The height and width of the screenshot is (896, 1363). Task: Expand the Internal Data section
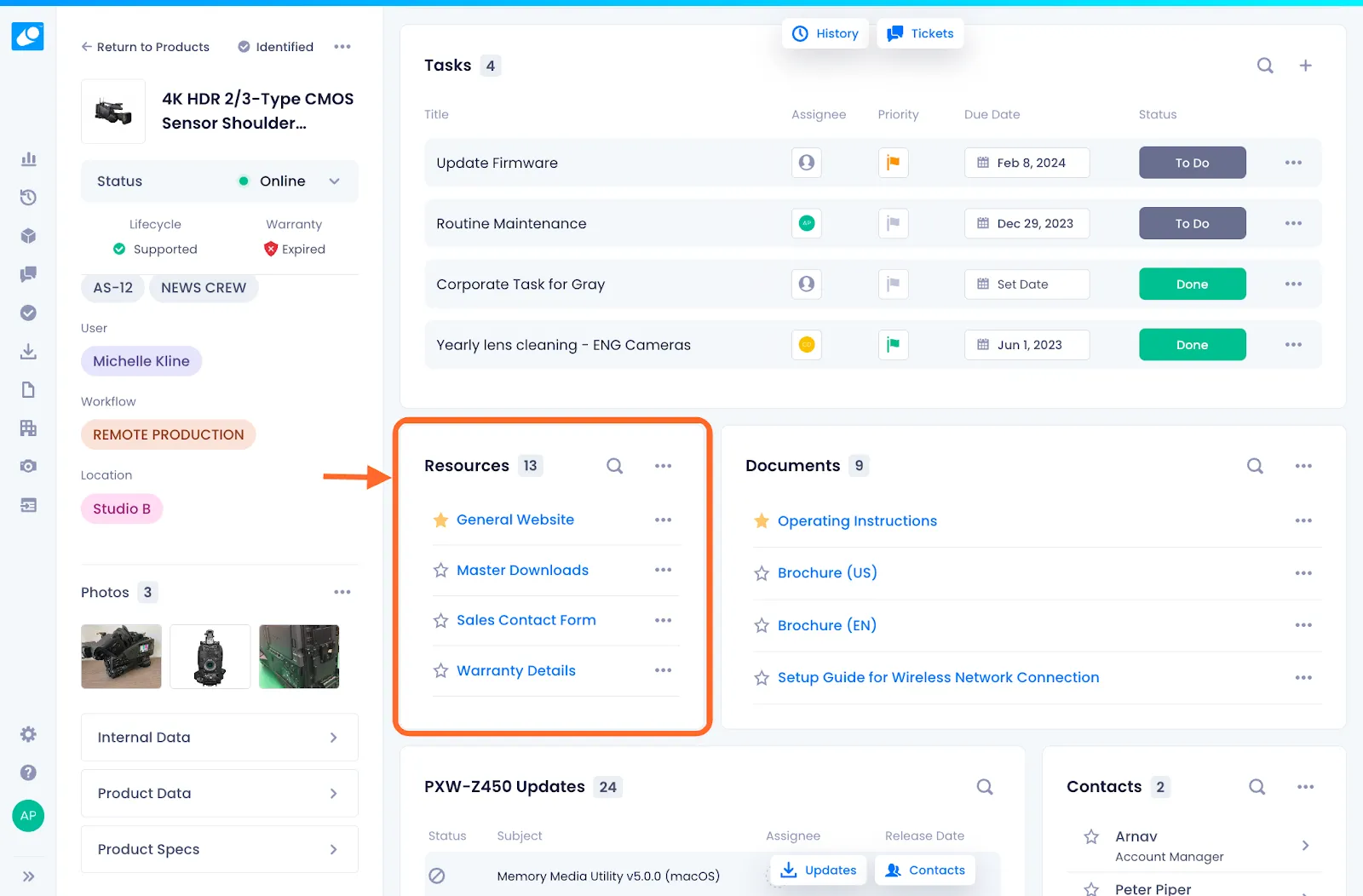(x=220, y=738)
